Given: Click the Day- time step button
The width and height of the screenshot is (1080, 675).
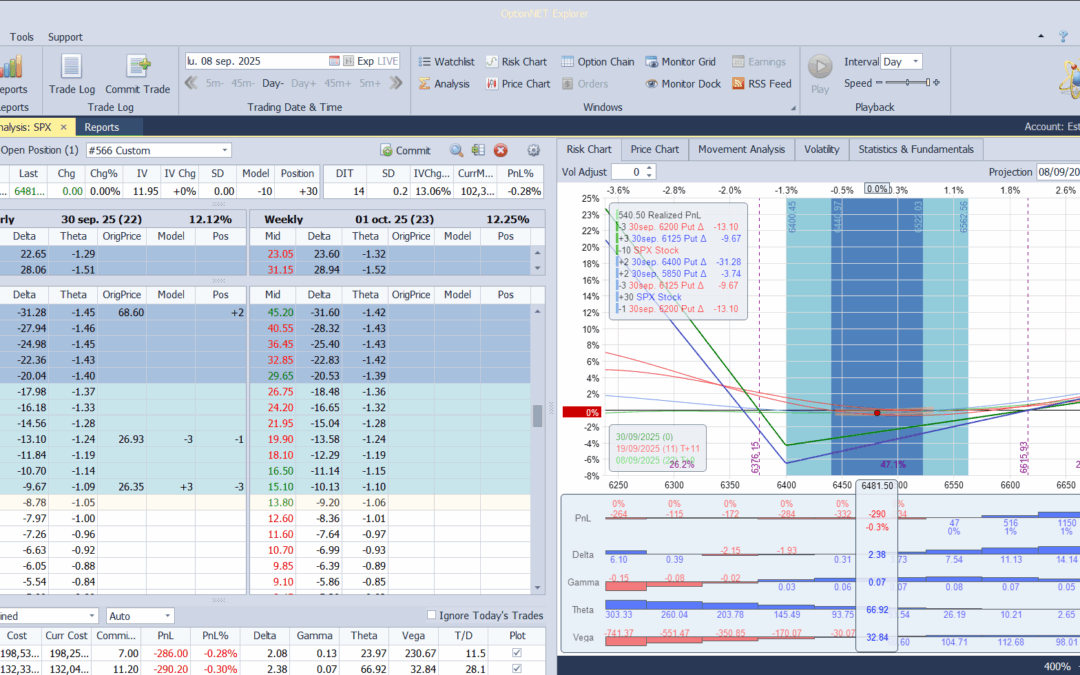Looking at the screenshot, I should point(273,83).
